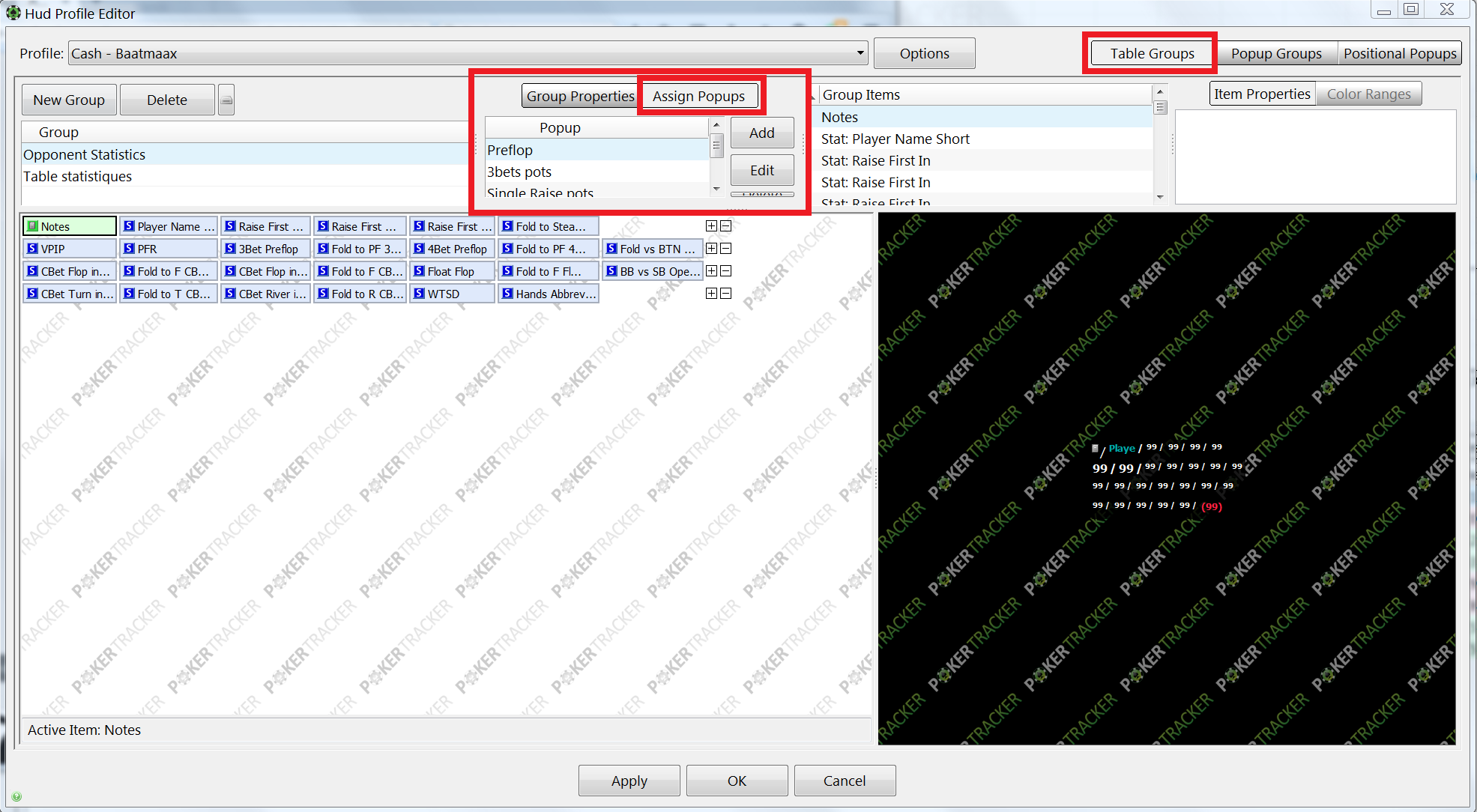
Task: Select the Hands Abbrev... stat item
Action: click(549, 294)
